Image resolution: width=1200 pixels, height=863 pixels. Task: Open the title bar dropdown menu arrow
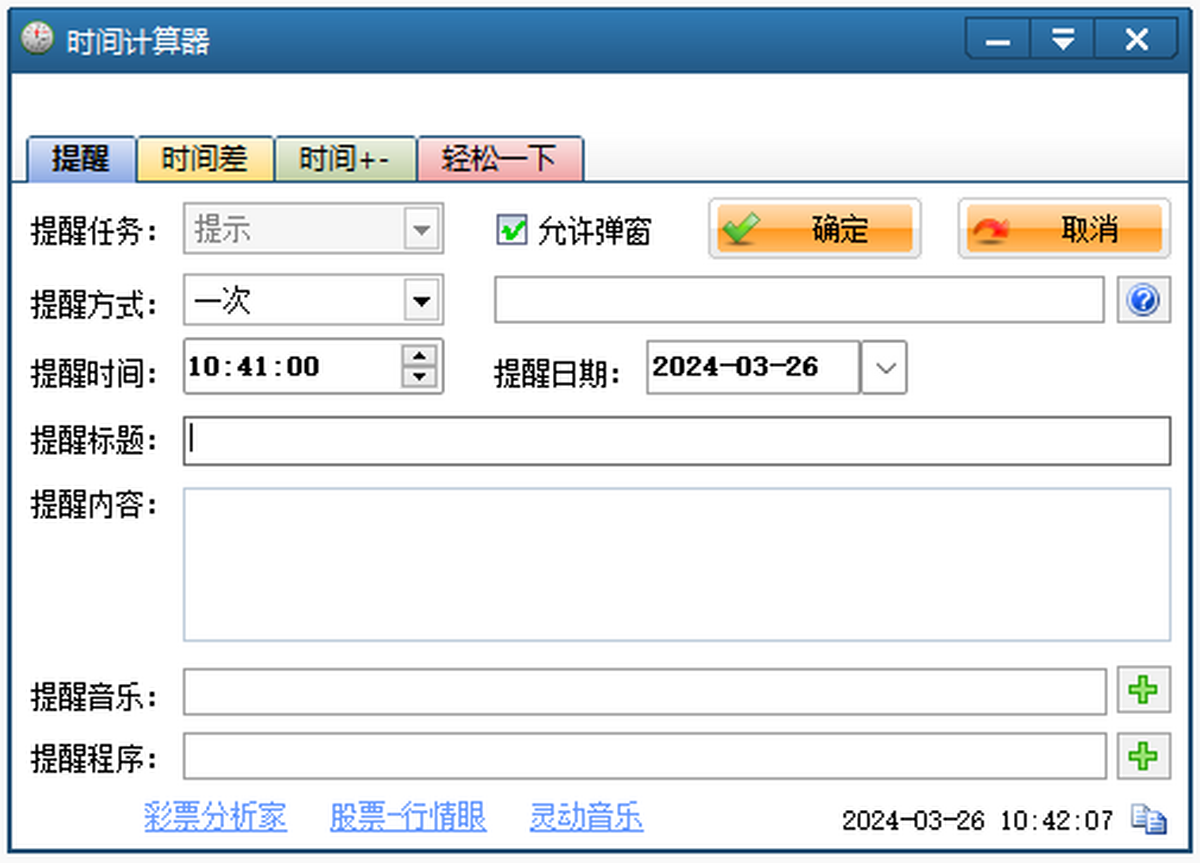[1063, 39]
